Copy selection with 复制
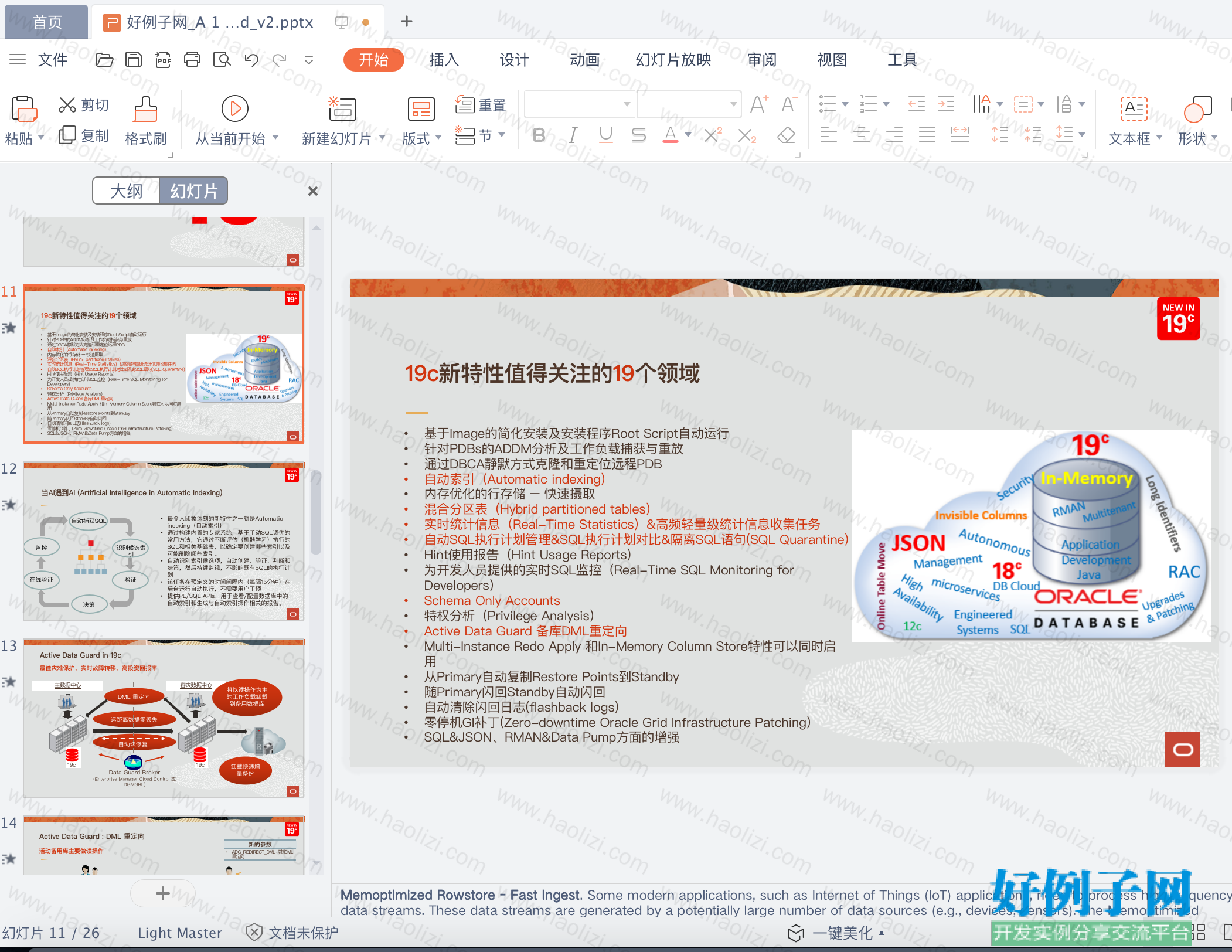Screen dimensions: 1232x952 84,136
